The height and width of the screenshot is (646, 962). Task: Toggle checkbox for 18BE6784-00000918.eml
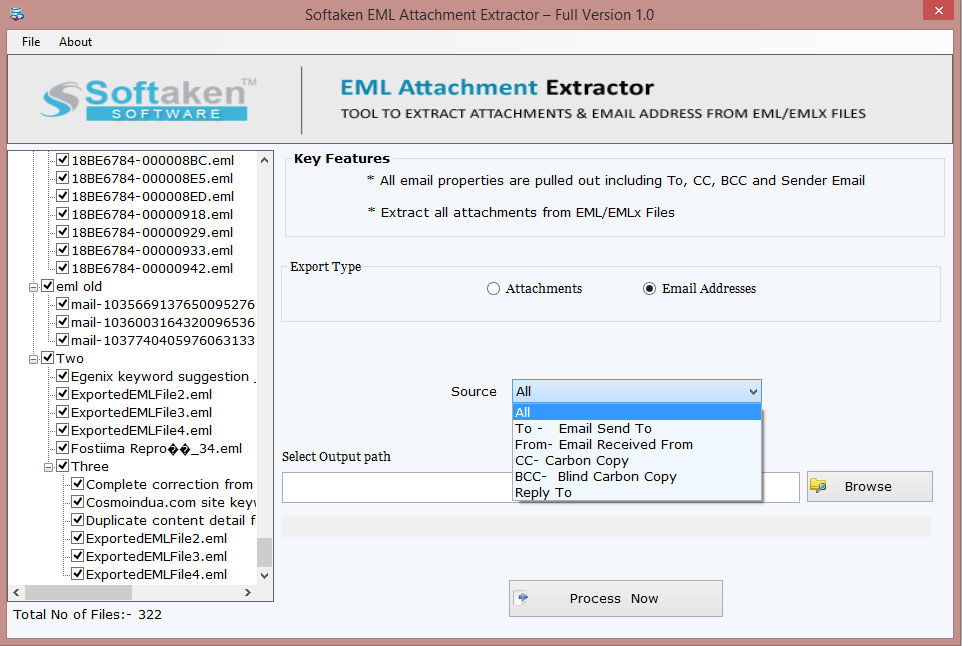click(63, 214)
